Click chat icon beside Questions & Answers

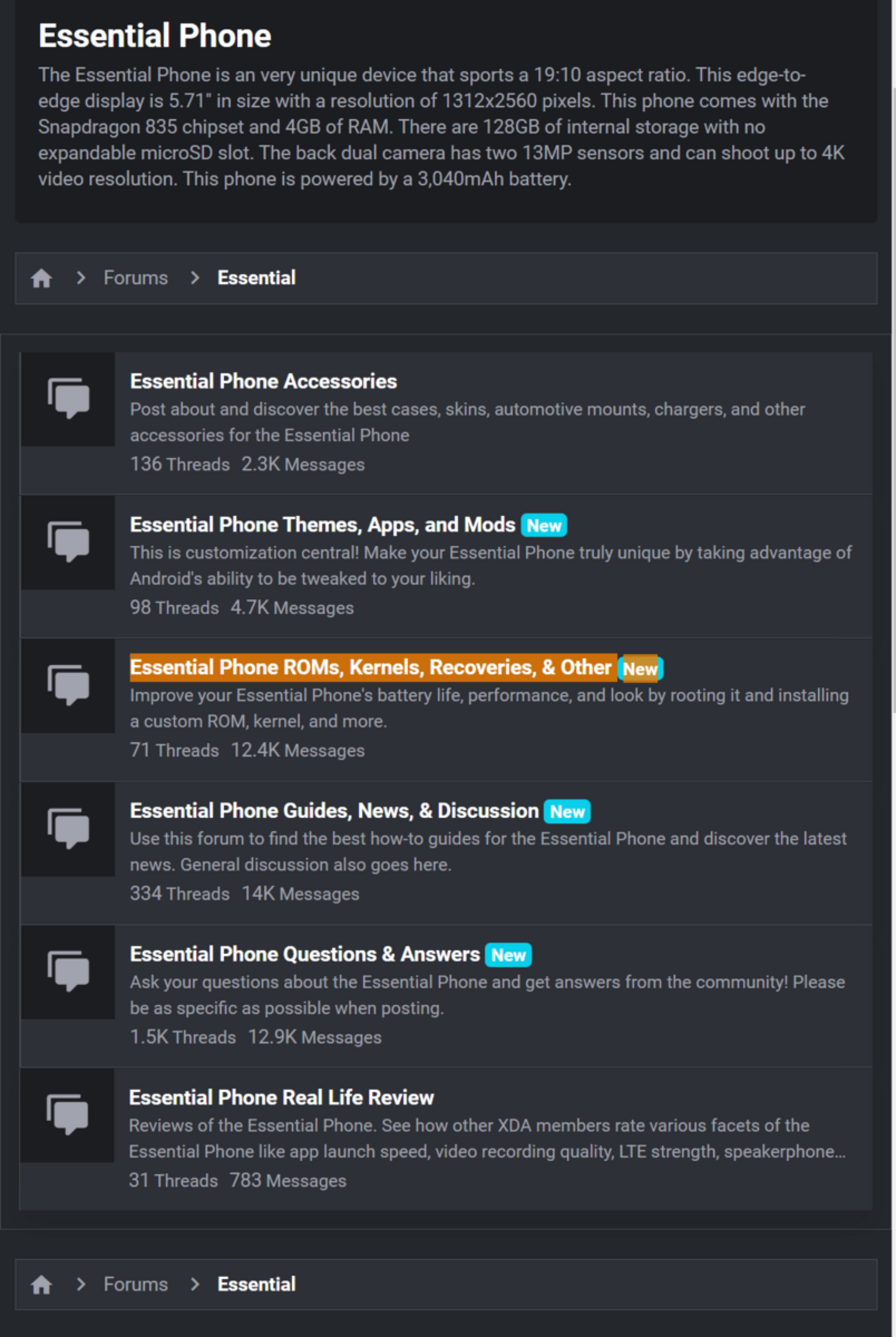pyautogui.click(x=68, y=972)
